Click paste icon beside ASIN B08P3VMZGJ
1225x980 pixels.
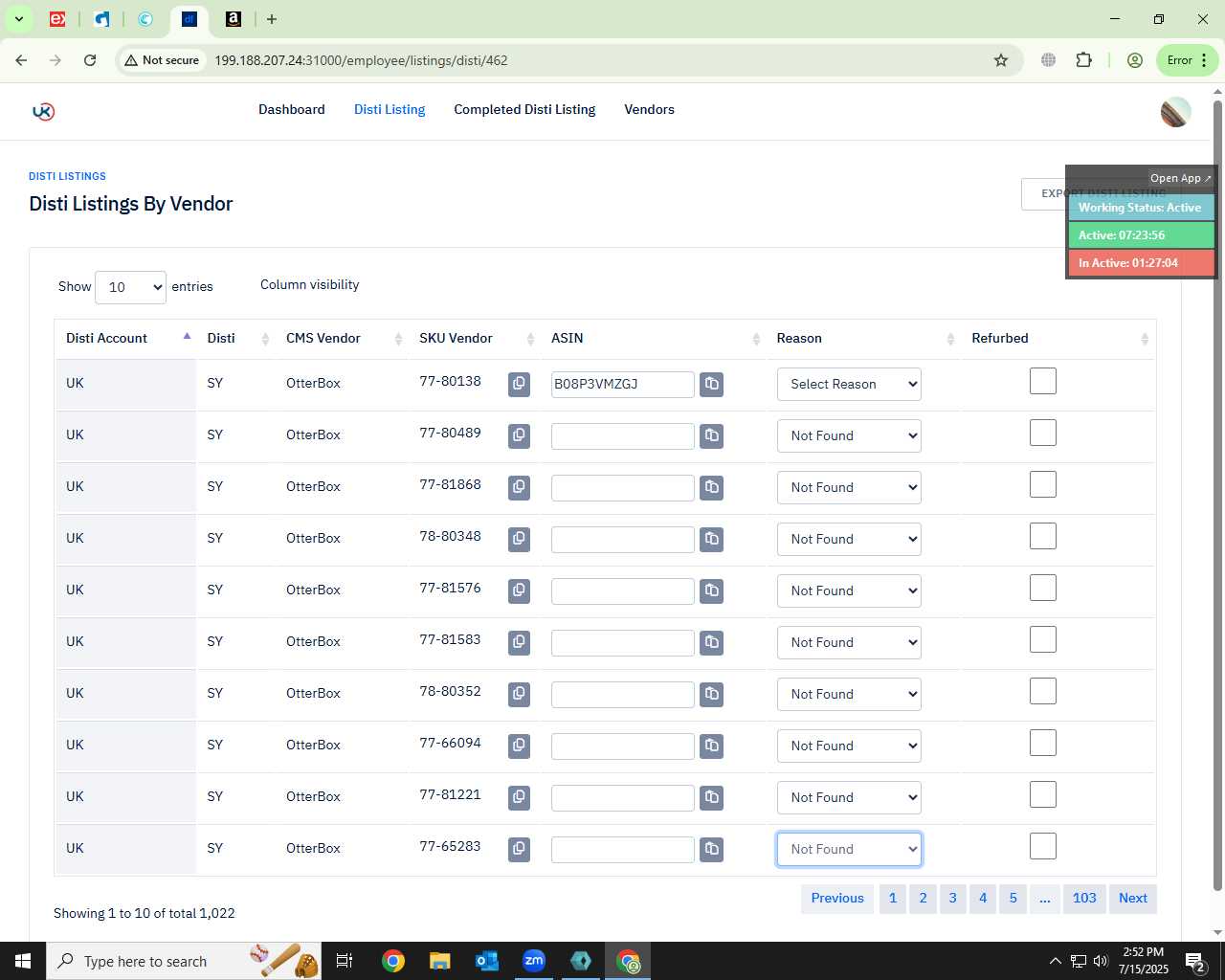coord(711,384)
